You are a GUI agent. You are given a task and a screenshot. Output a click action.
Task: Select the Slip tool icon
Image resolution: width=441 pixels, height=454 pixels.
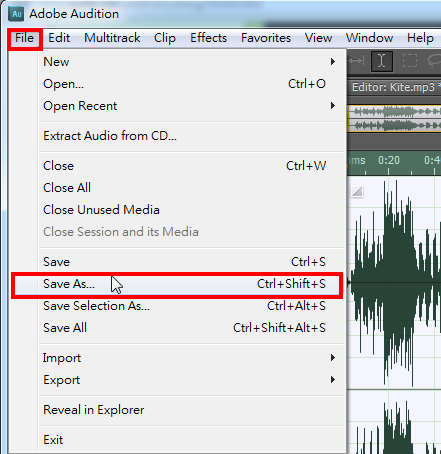tap(356, 61)
